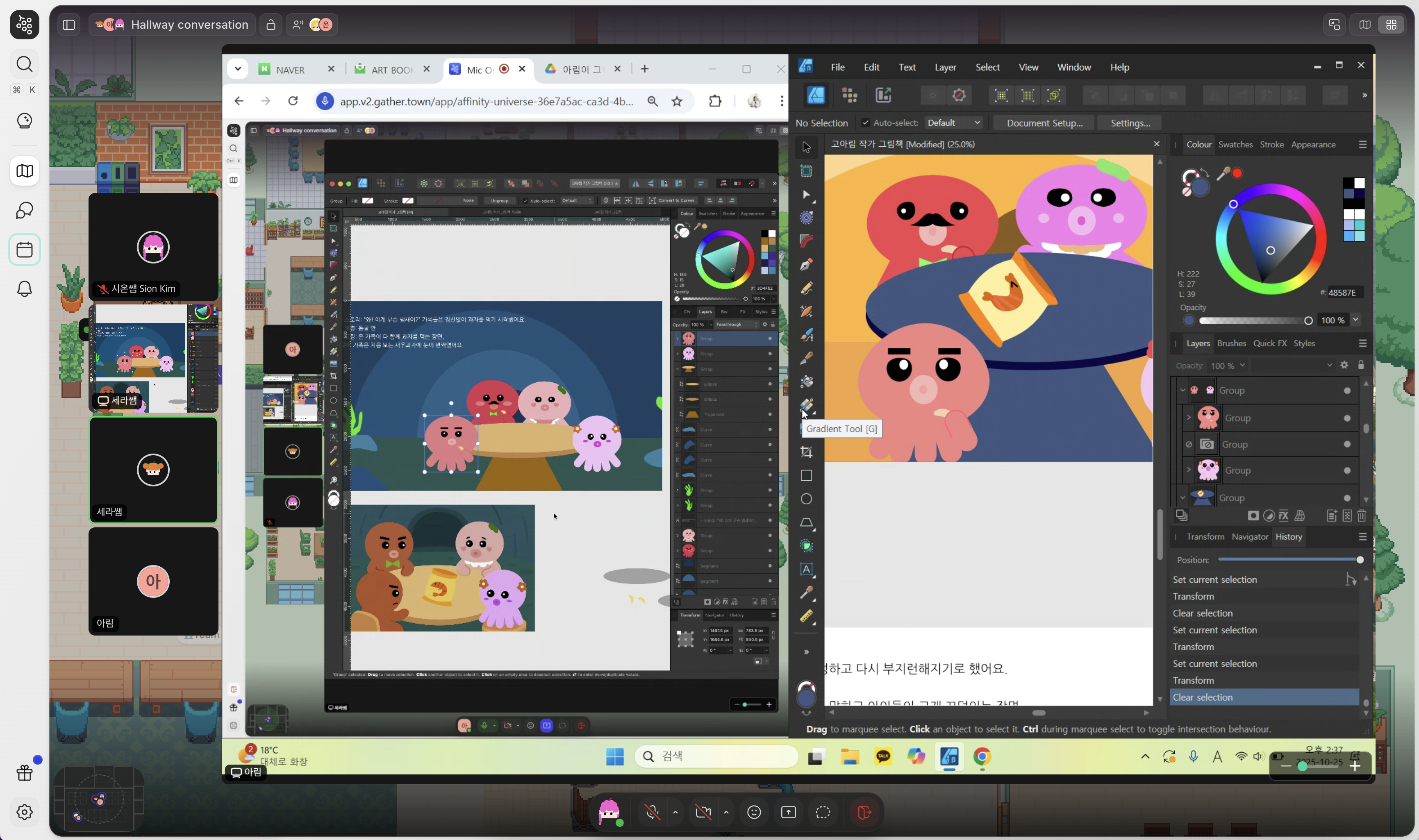
Task: Select the Artistic Text tool
Action: 806,570
